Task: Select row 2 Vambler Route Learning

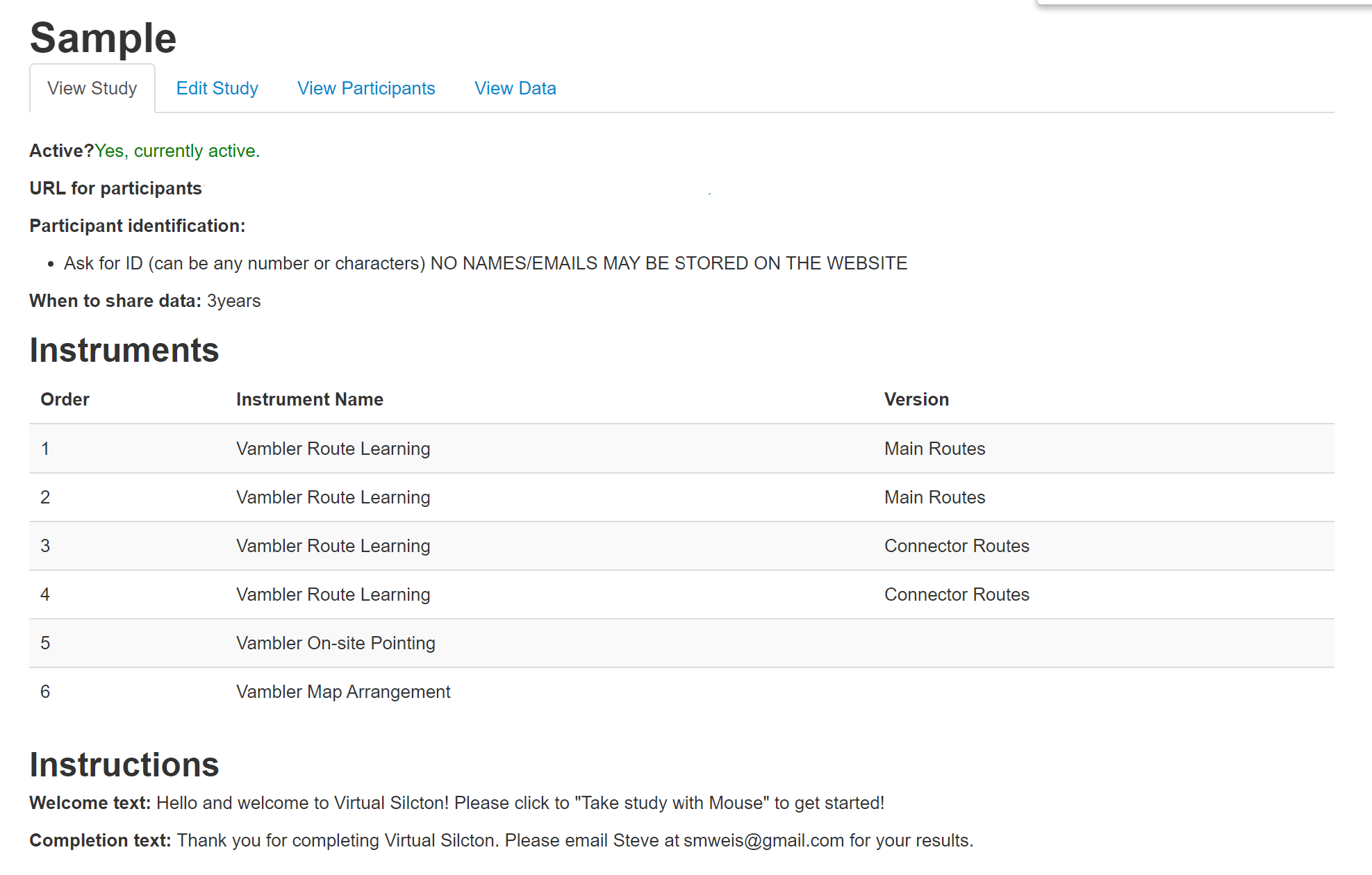Action: (x=333, y=497)
